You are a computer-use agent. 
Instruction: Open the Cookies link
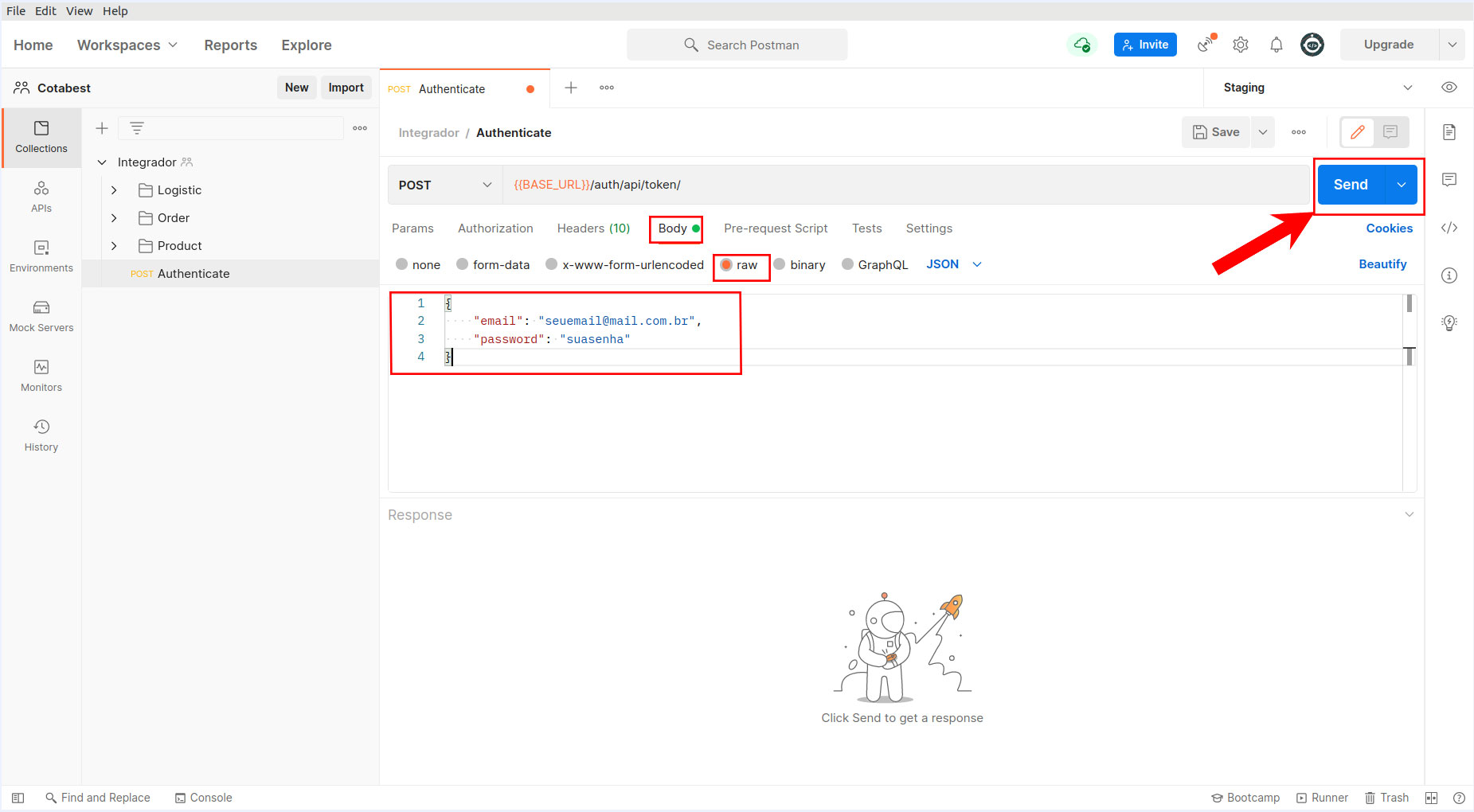tap(1390, 228)
